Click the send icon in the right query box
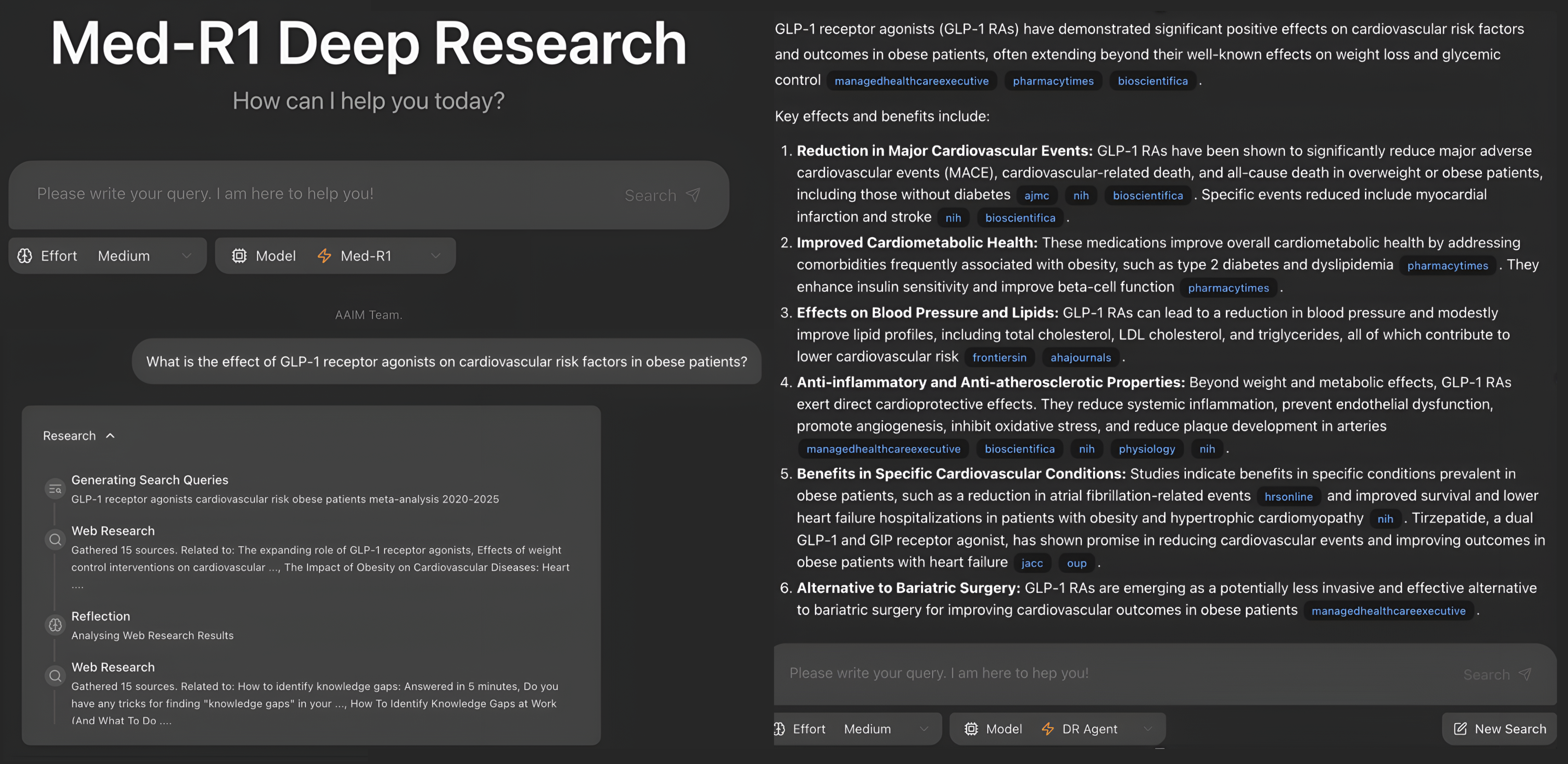Image resolution: width=1568 pixels, height=764 pixels. pyautogui.click(x=1526, y=674)
